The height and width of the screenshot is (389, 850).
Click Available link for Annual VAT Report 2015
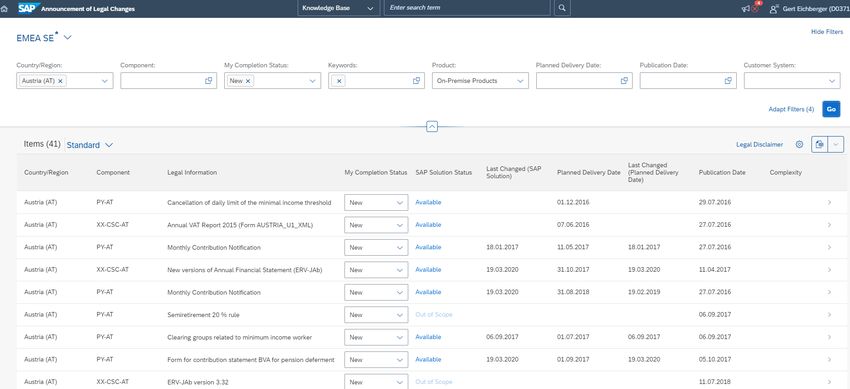[428, 224]
